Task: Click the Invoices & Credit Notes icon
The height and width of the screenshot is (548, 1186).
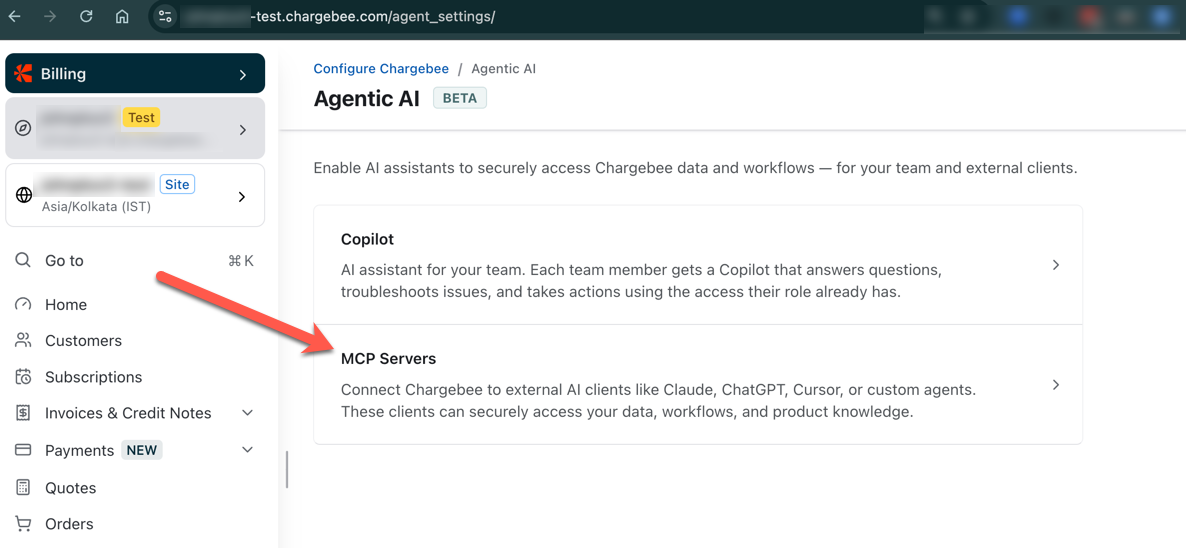Action: point(23,413)
